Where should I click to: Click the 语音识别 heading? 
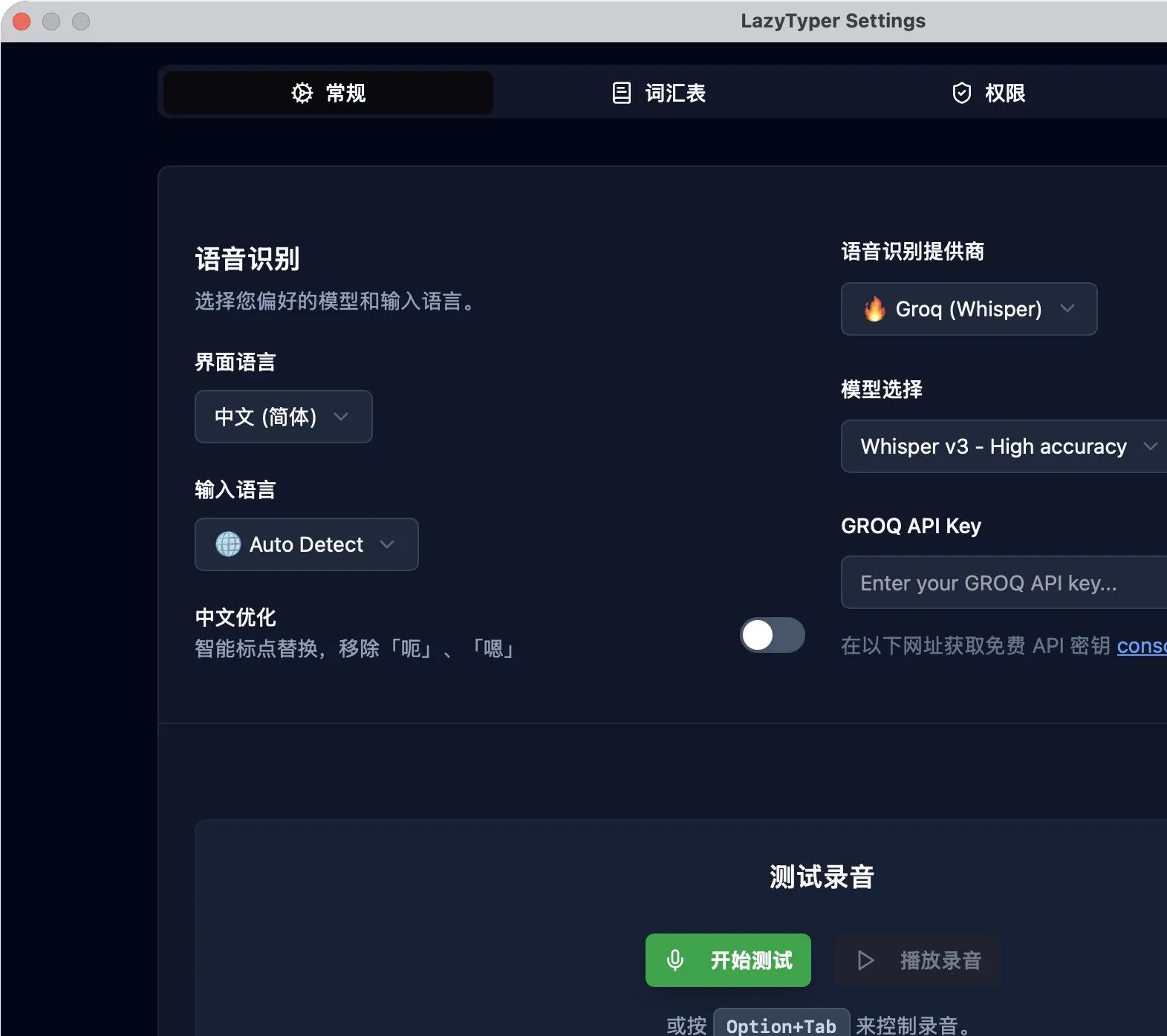[x=247, y=259]
